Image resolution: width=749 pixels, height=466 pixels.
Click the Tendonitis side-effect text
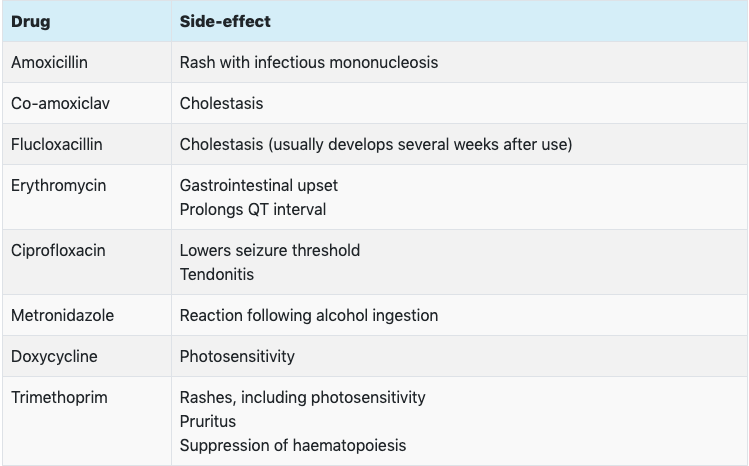click(217, 274)
